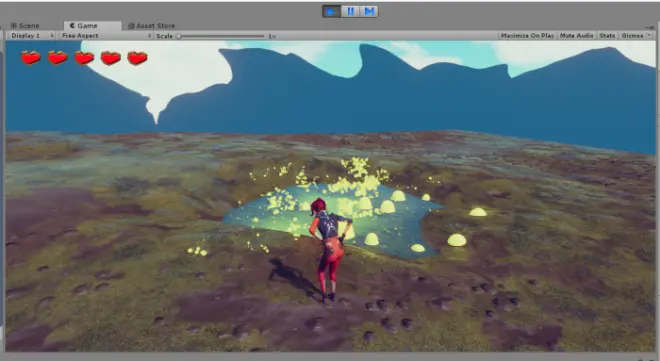Toggle the Stats overlay
Viewport: 660px width, 361px height.
click(x=607, y=36)
